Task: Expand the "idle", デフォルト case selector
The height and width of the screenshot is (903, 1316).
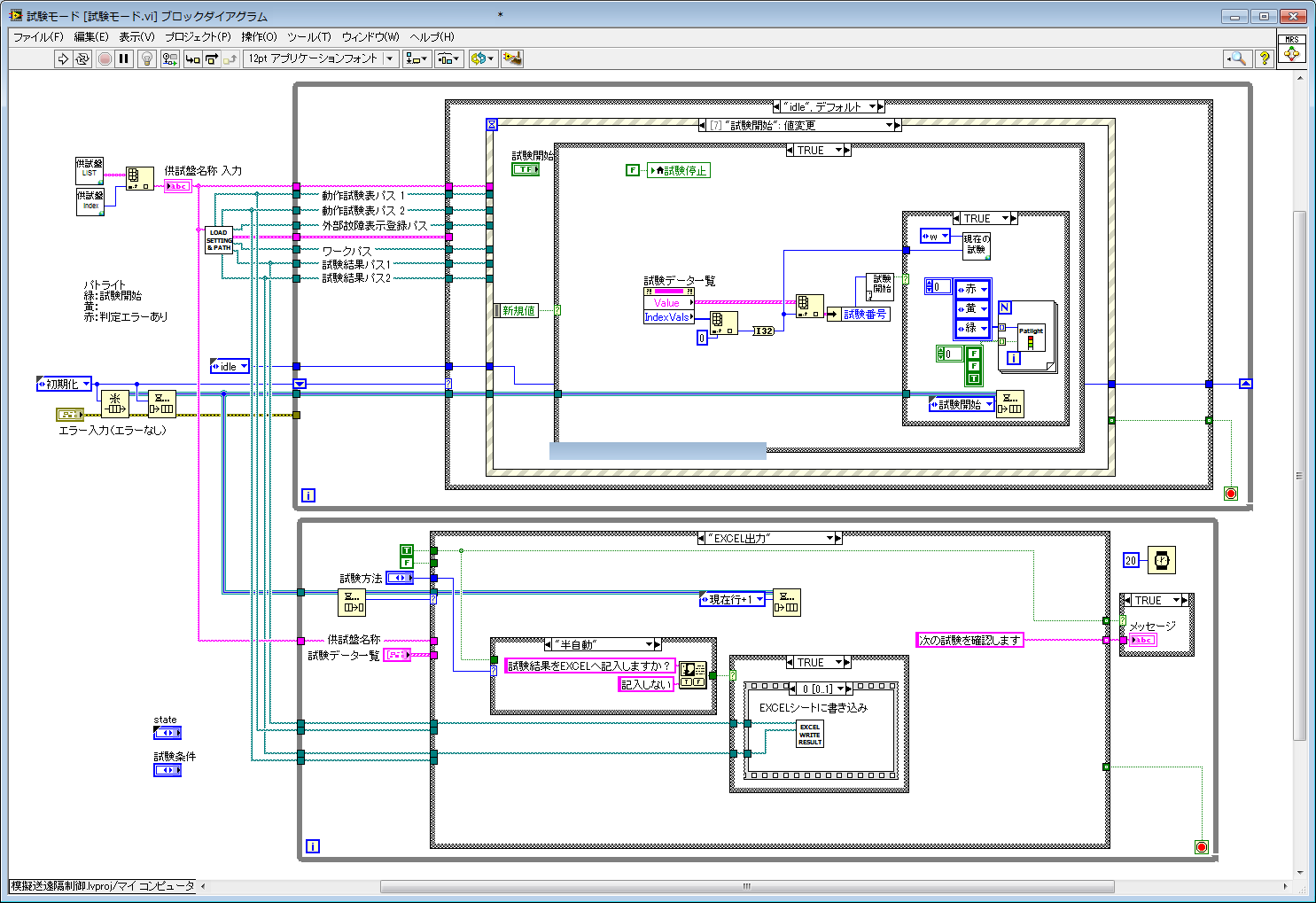Action: click(x=872, y=107)
